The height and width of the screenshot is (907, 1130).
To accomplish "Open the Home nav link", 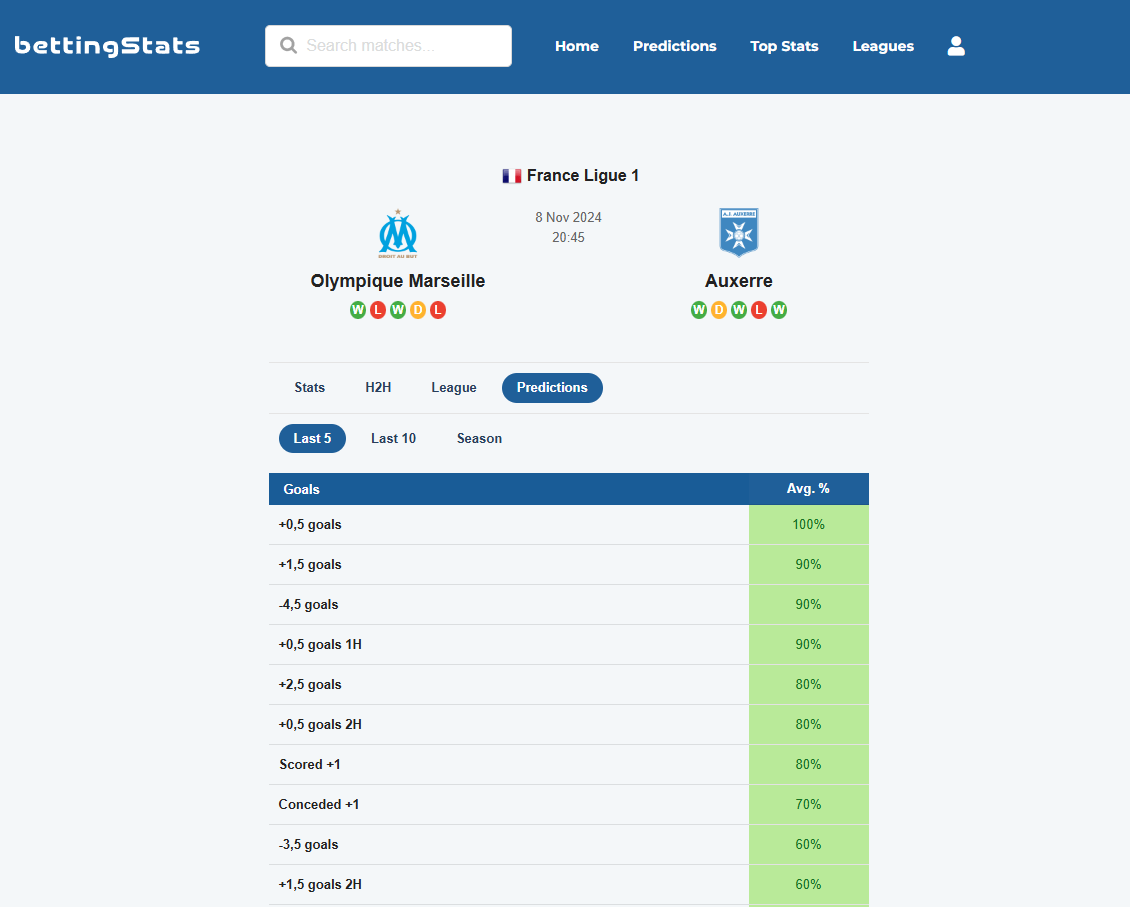I will tap(577, 46).
